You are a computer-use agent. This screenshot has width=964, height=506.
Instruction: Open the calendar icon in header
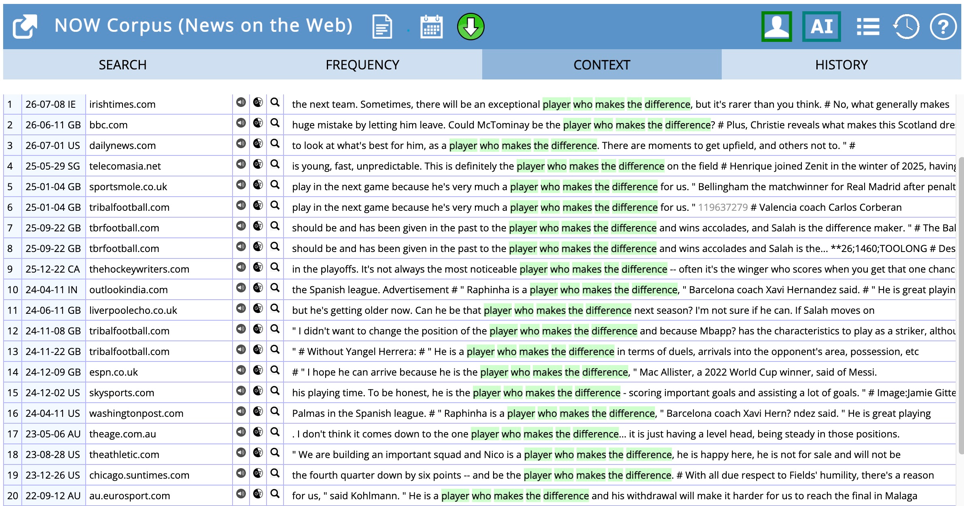pos(431,27)
